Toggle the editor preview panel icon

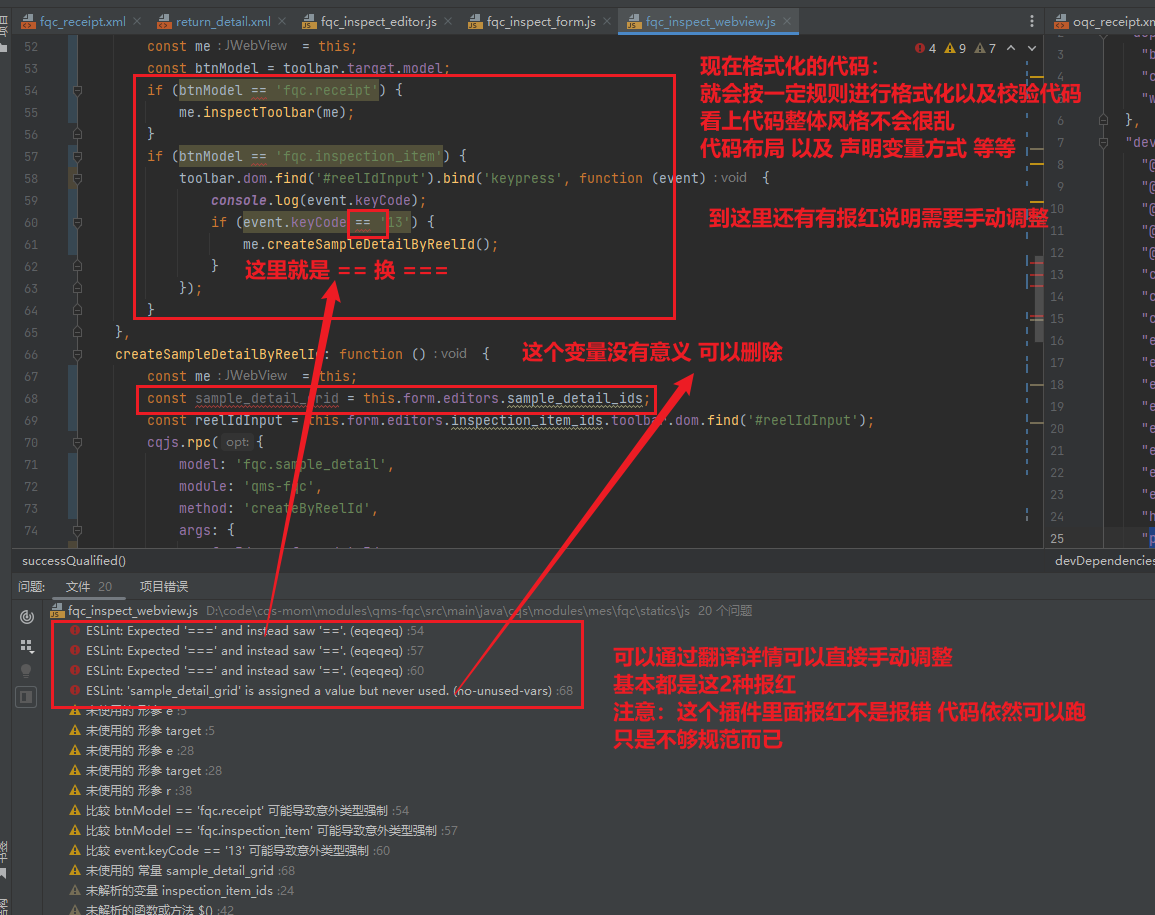click(x=27, y=697)
